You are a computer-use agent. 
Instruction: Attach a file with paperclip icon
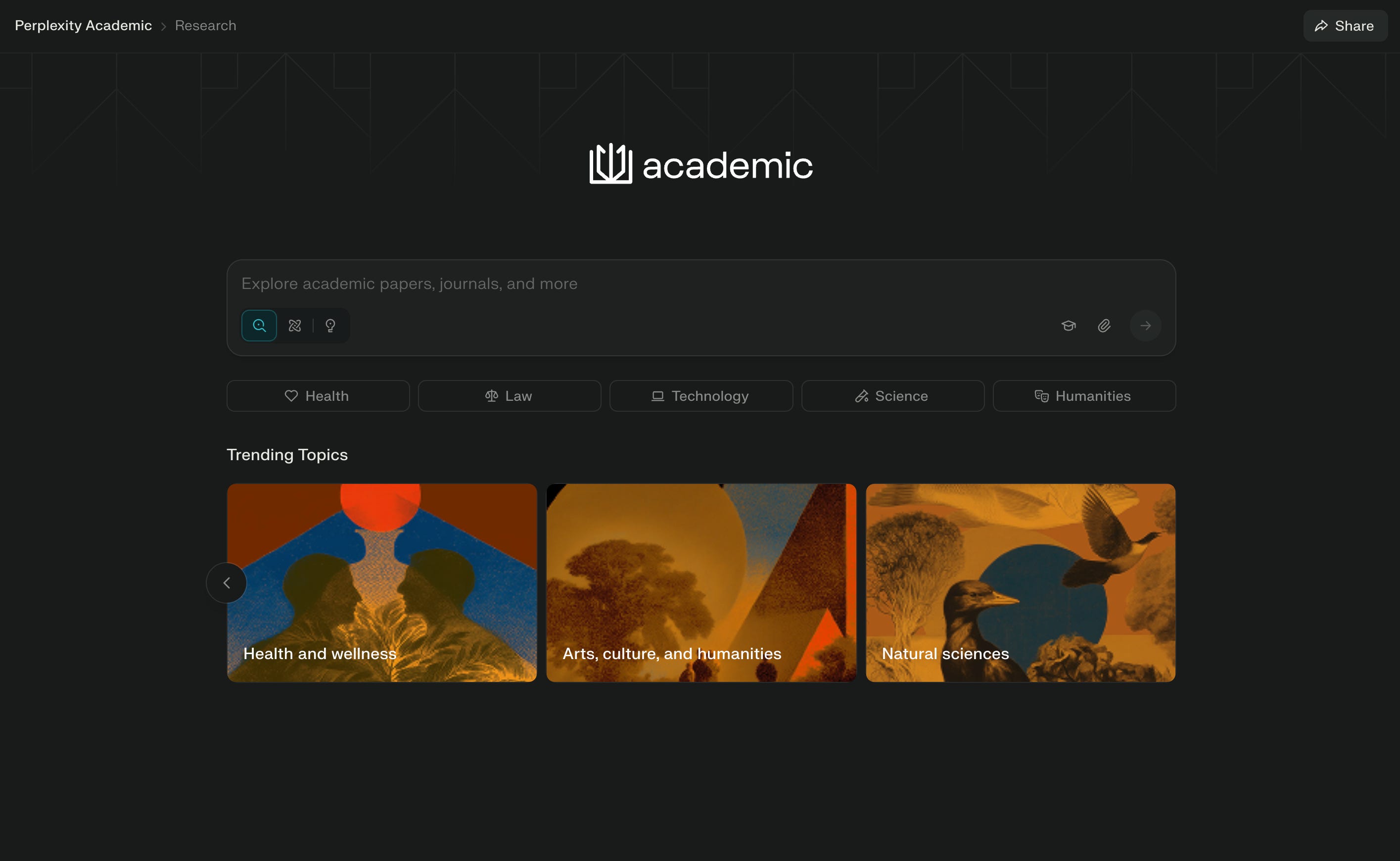[1104, 325]
